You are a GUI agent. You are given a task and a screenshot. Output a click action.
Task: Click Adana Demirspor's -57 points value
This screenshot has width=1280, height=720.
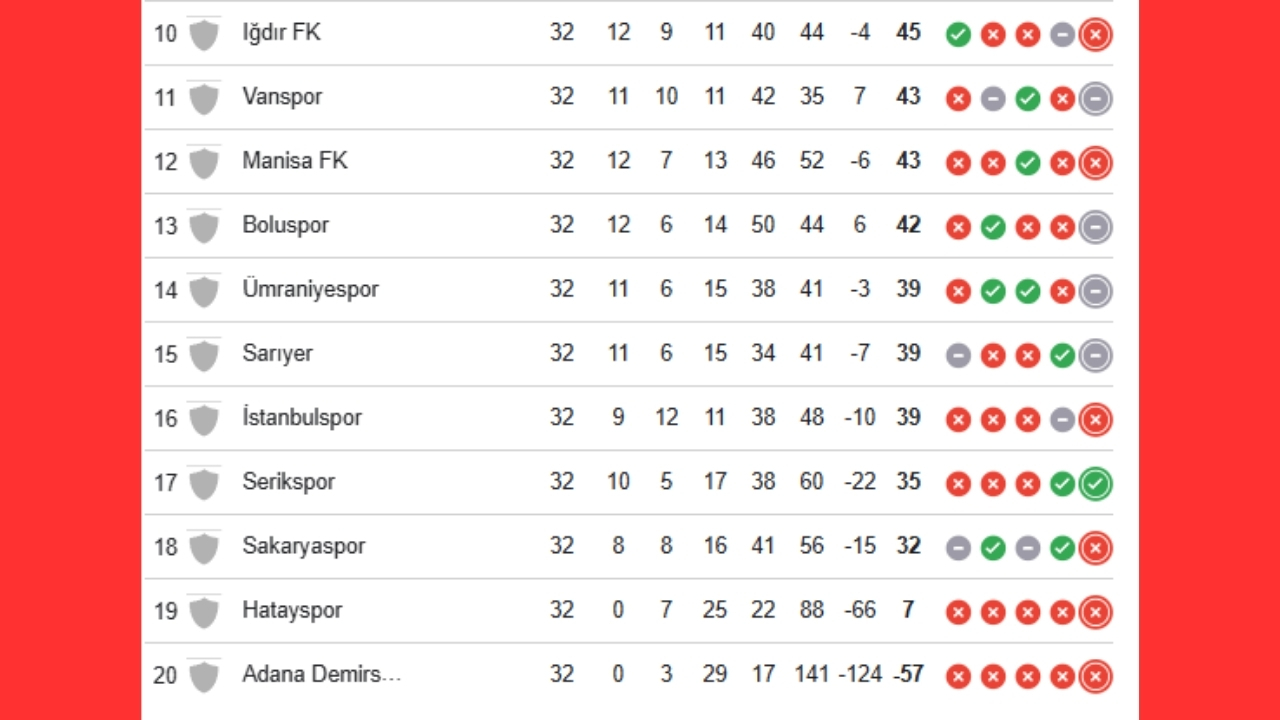908,674
